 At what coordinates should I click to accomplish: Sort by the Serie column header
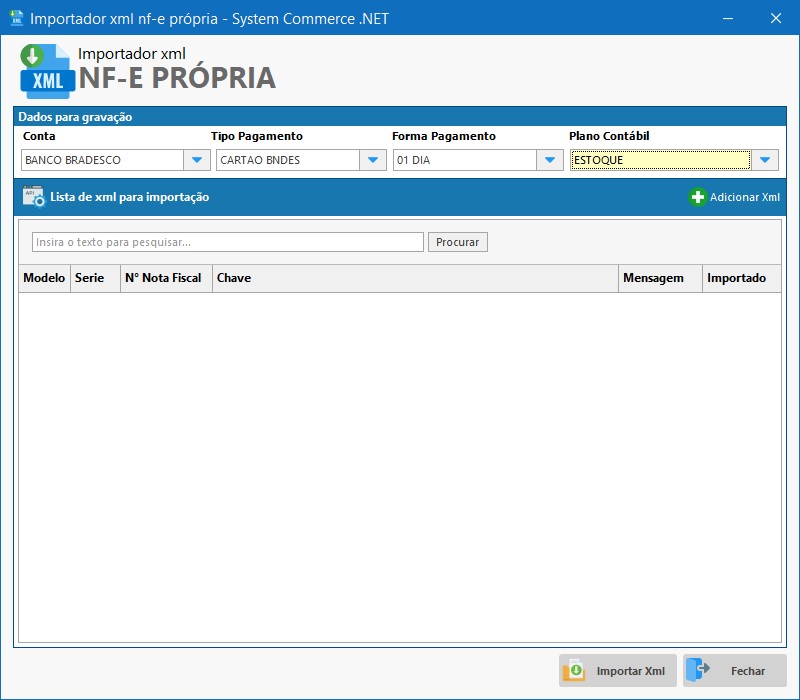tap(89, 278)
